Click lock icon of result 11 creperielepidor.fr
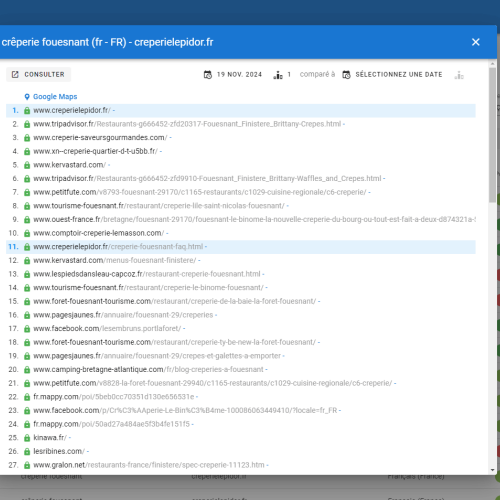 pos(27,247)
